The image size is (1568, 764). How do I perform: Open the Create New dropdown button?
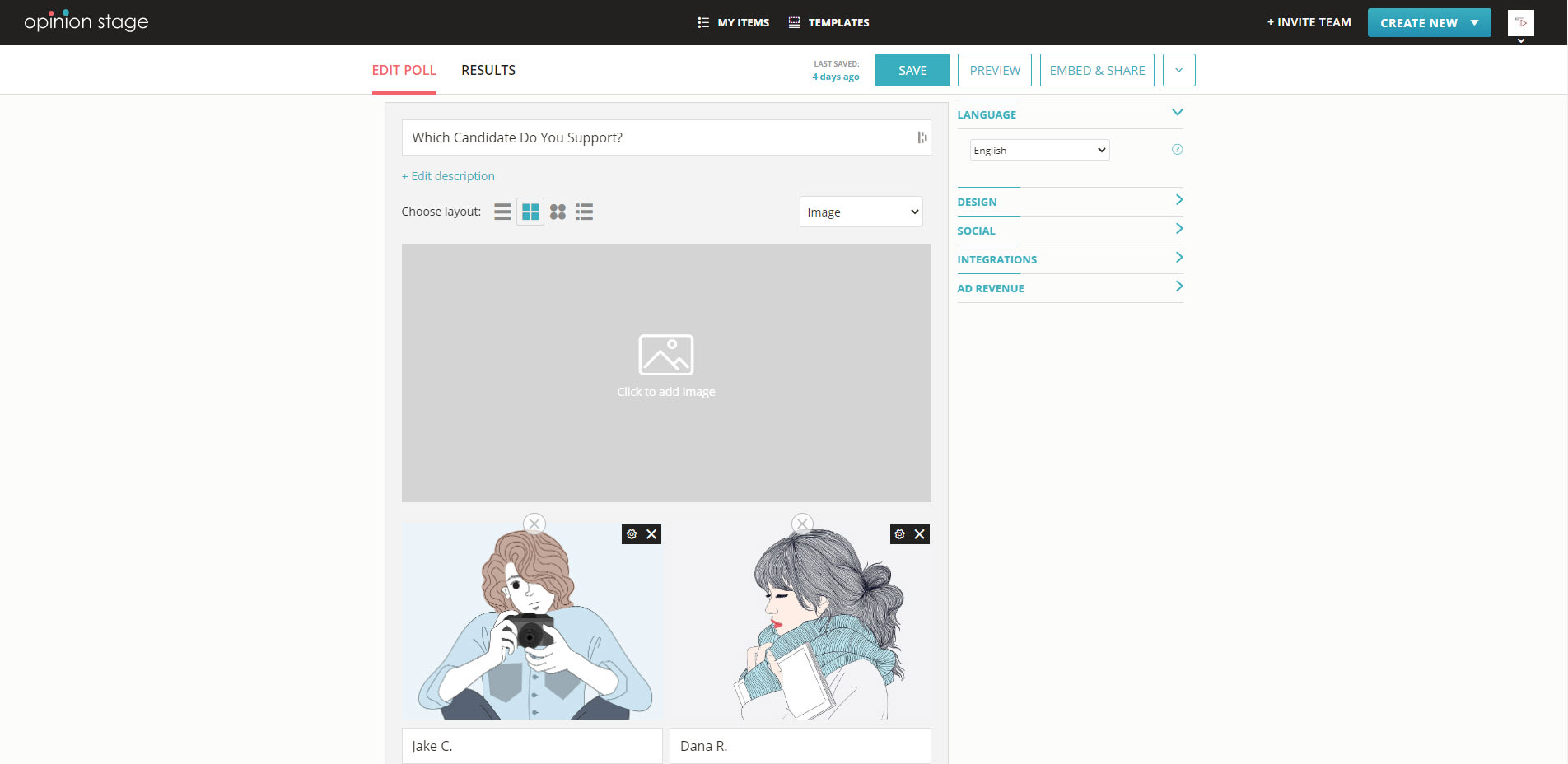coord(1429,23)
